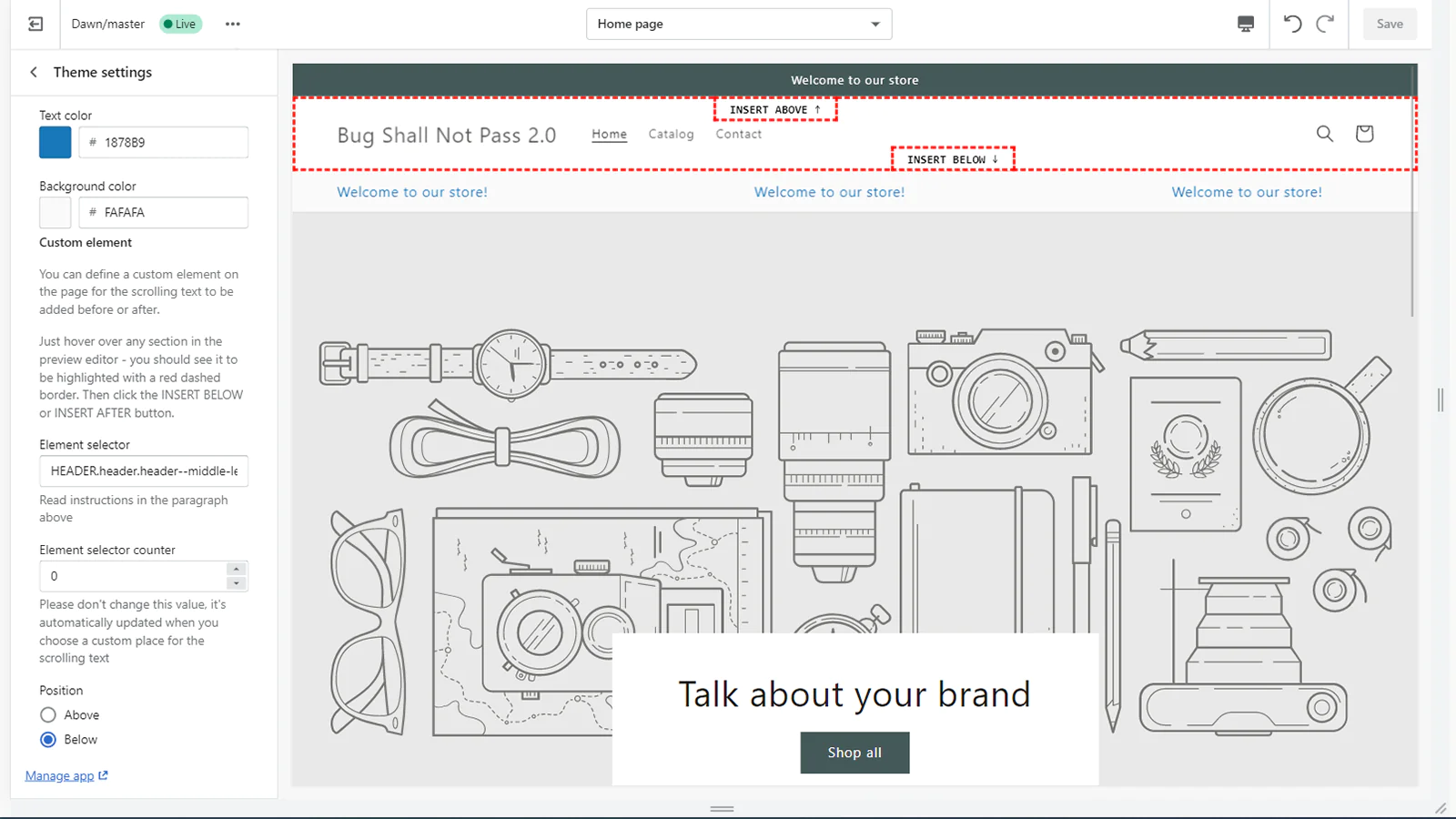1456x819 pixels.
Task: Click the bottom preview height drag handle
Action: [722, 809]
